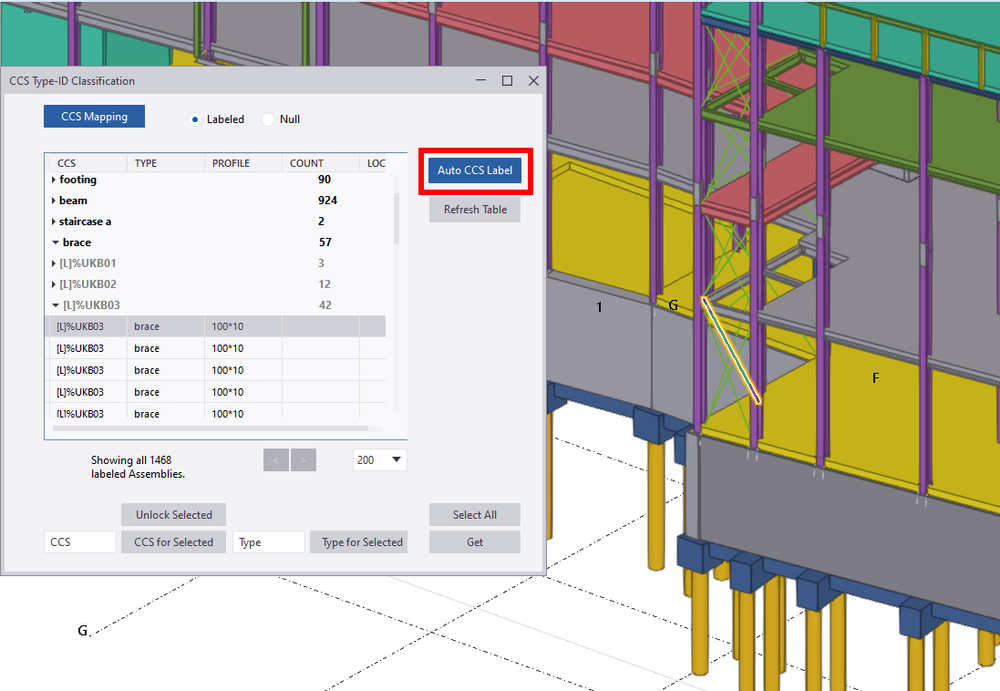The image size is (1000, 691).
Task: Apply CCS for Selected
Action: 173,541
